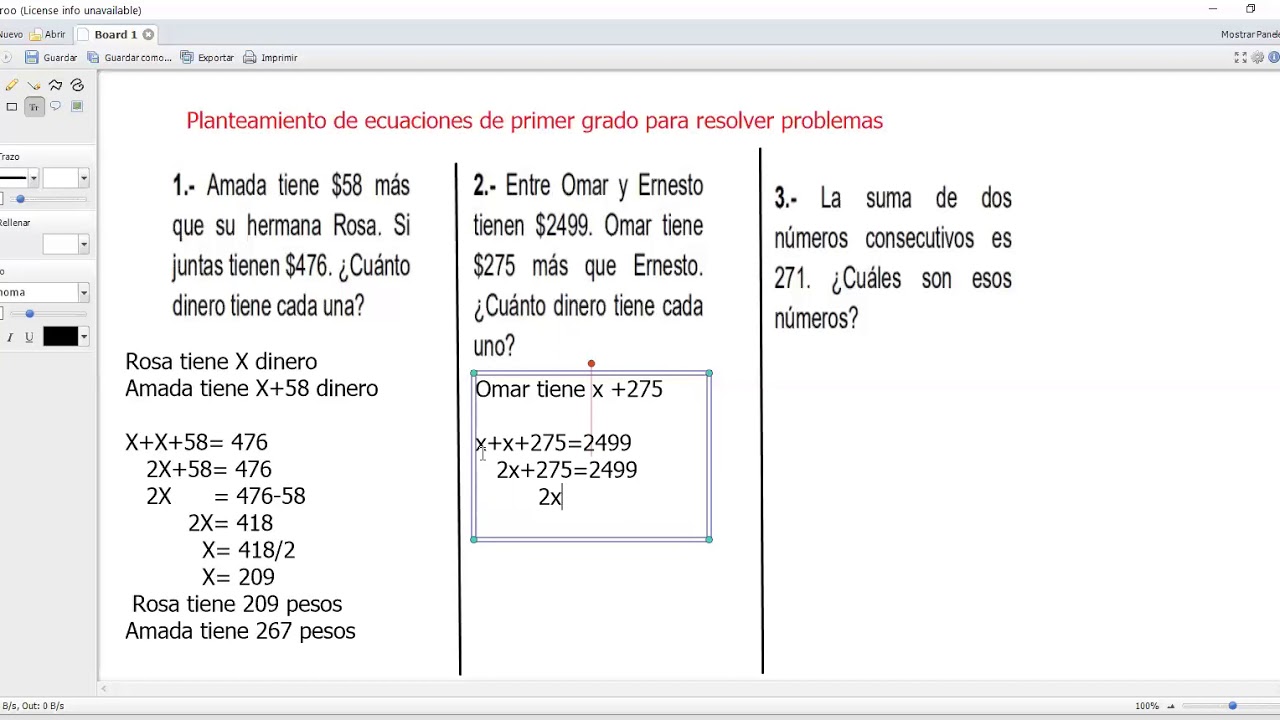Click the Guardar como... label
Screen dimensions: 1280x720
(138, 58)
